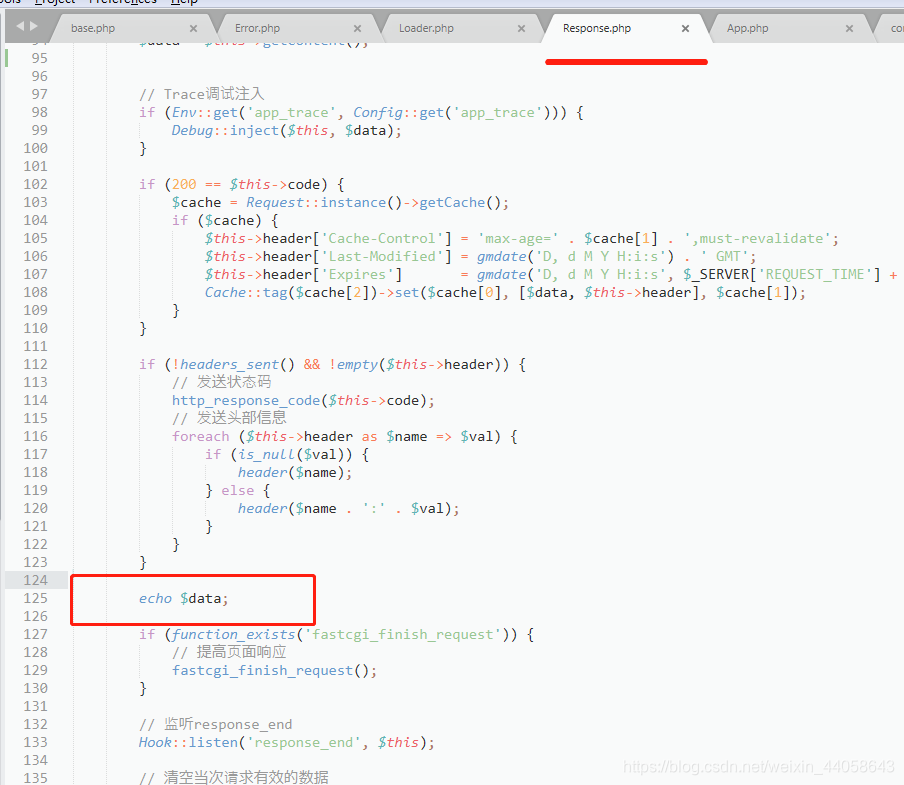
Task: Click 'function_exists' on line 127
Action: click(x=233, y=635)
